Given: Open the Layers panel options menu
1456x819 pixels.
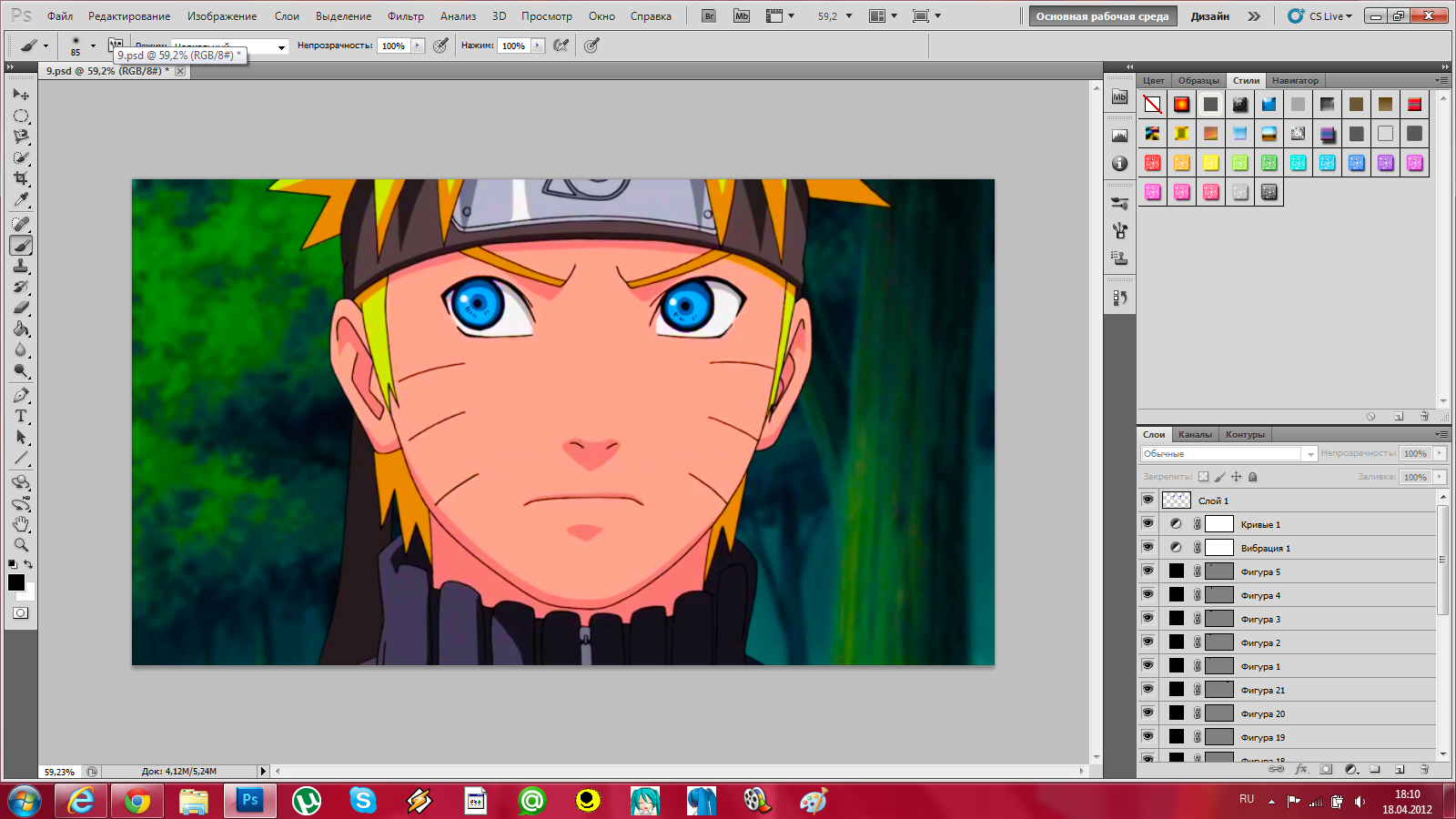Looking at the screenshot, I should [1441, 434].
